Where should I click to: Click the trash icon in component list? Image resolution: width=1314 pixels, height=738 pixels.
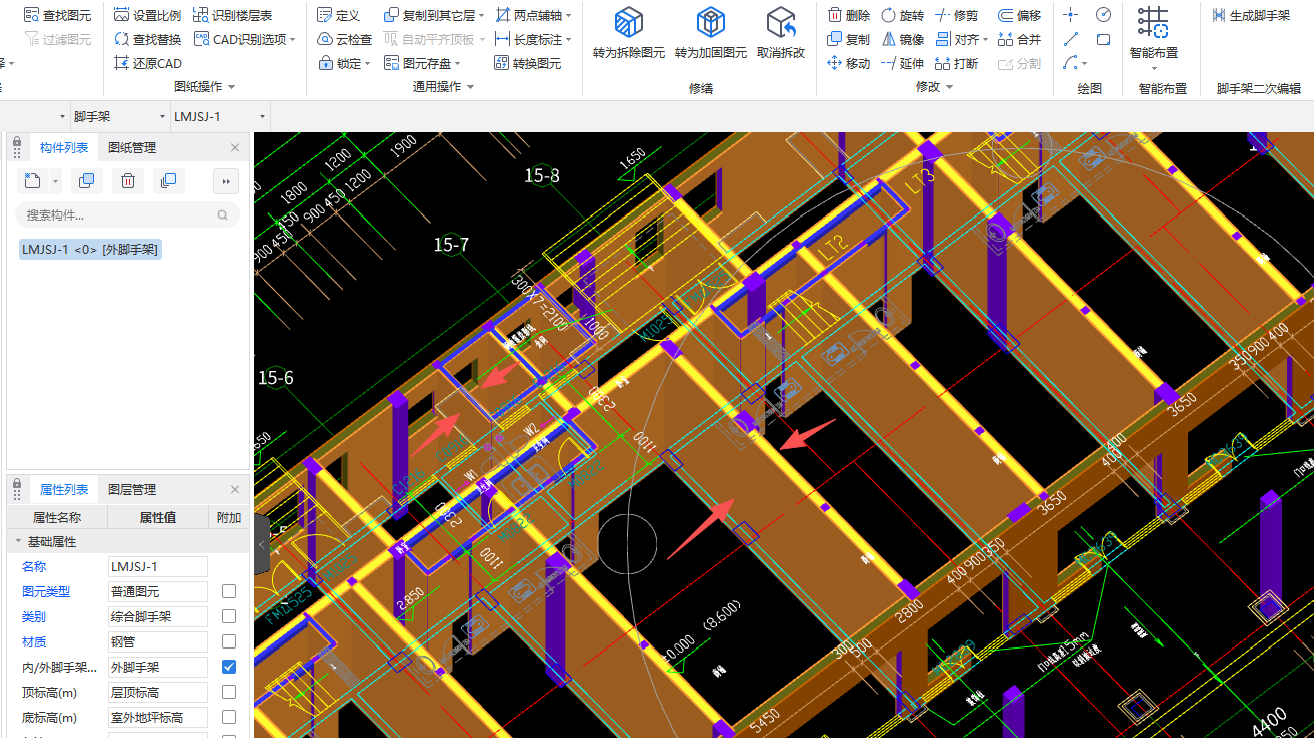pos(128,181)
